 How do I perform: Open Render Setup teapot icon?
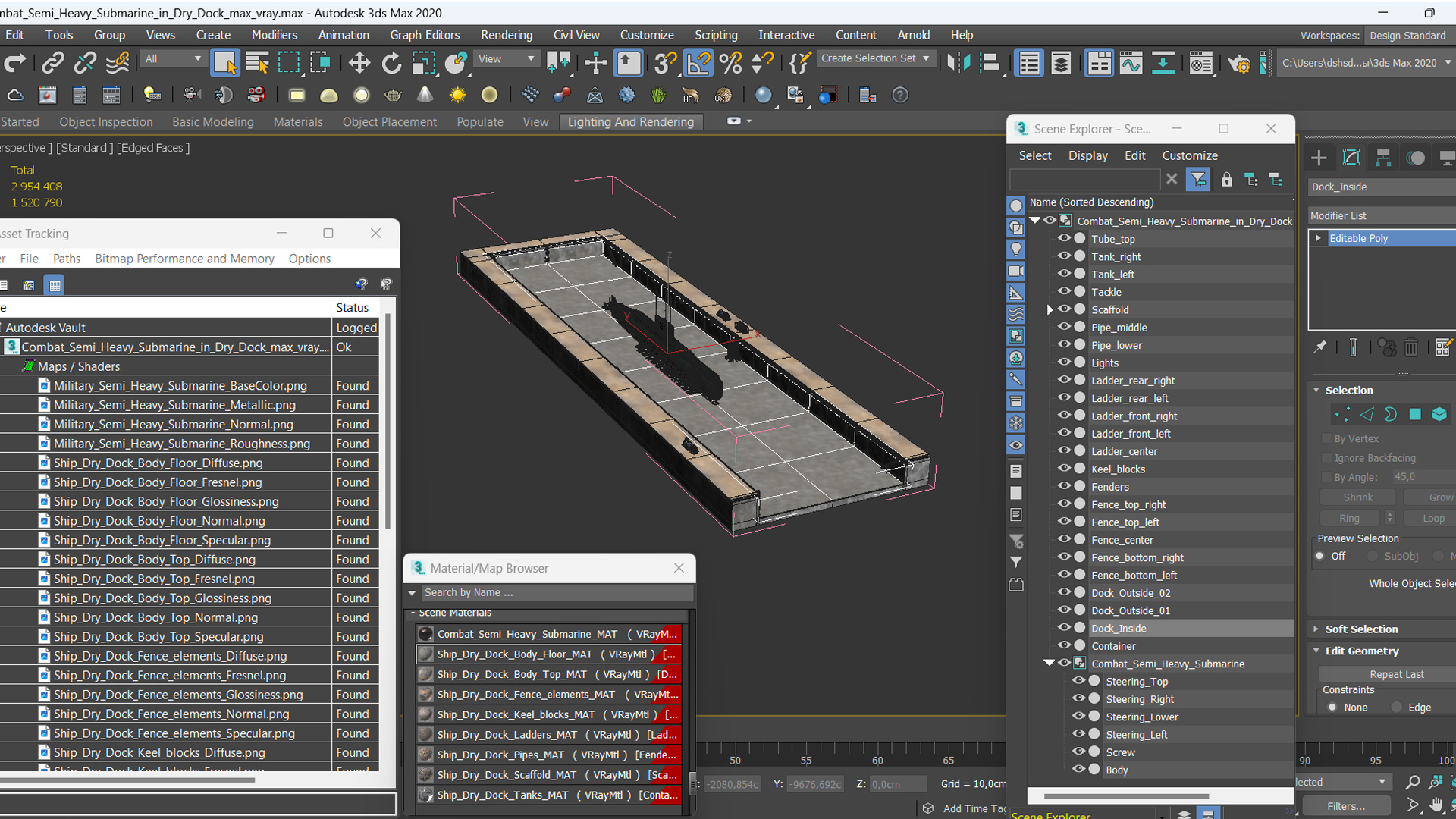(x=1239, y=63)
